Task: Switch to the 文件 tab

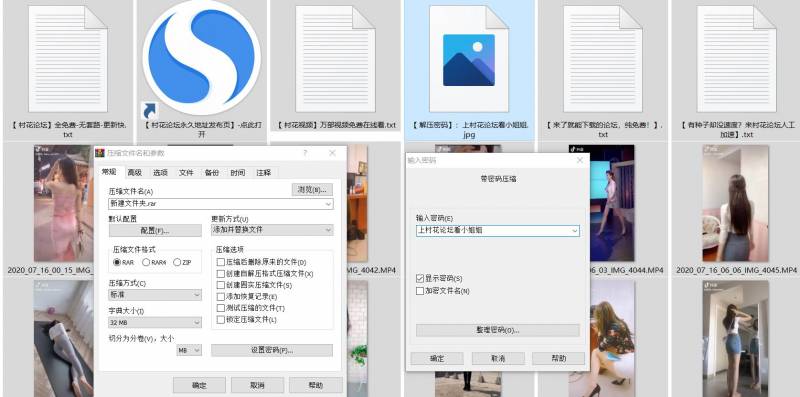Action: pos(186,172)
